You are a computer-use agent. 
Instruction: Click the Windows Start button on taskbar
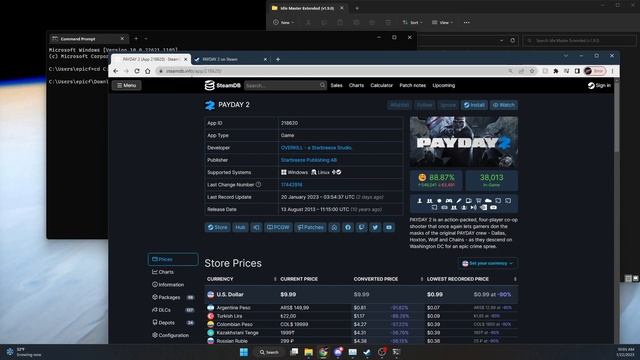click(x=244, y=352)
